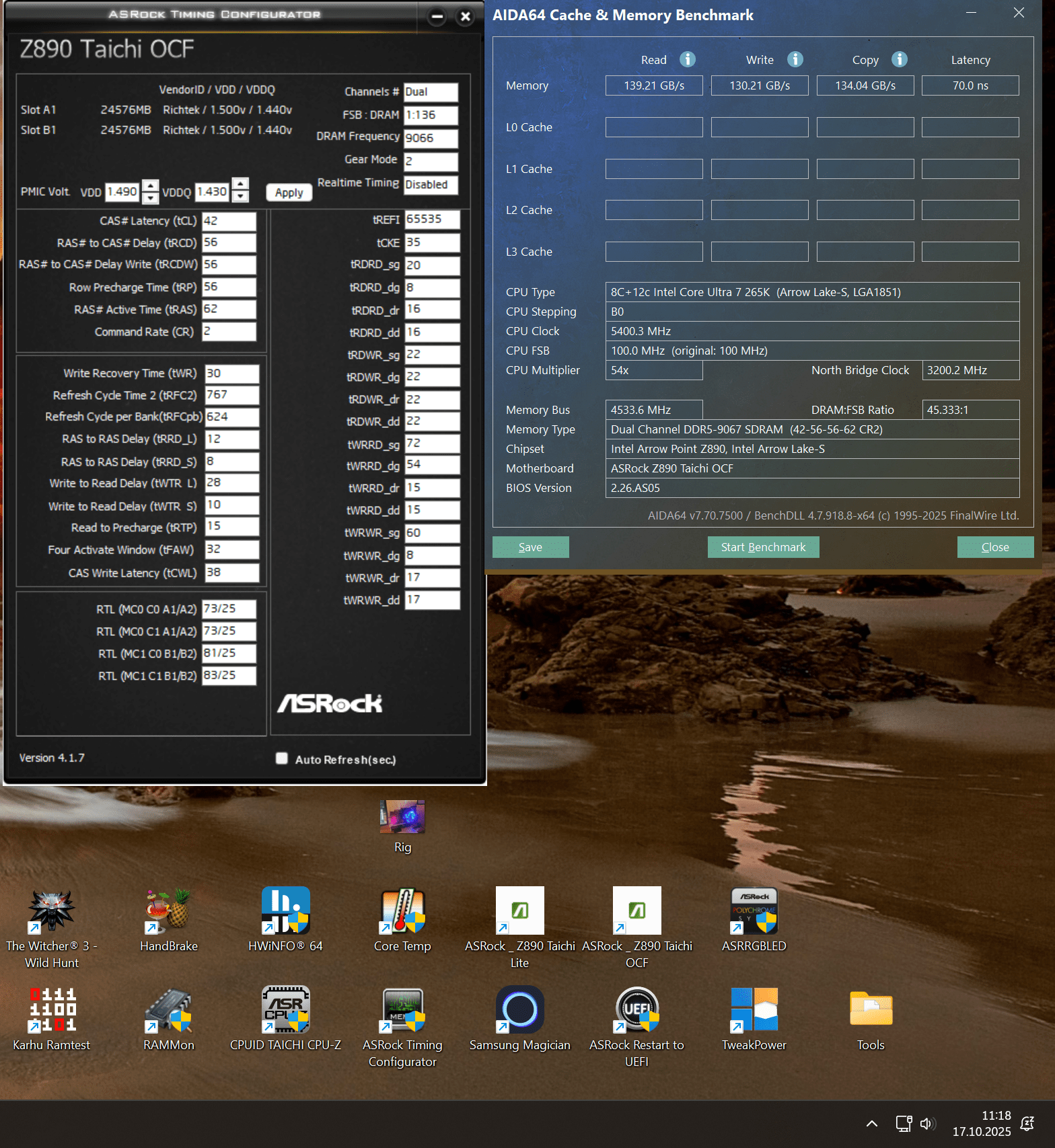
Task: Open The Witcher 3 Wild Hunt shortcut
Action: (x=52, y=929)
